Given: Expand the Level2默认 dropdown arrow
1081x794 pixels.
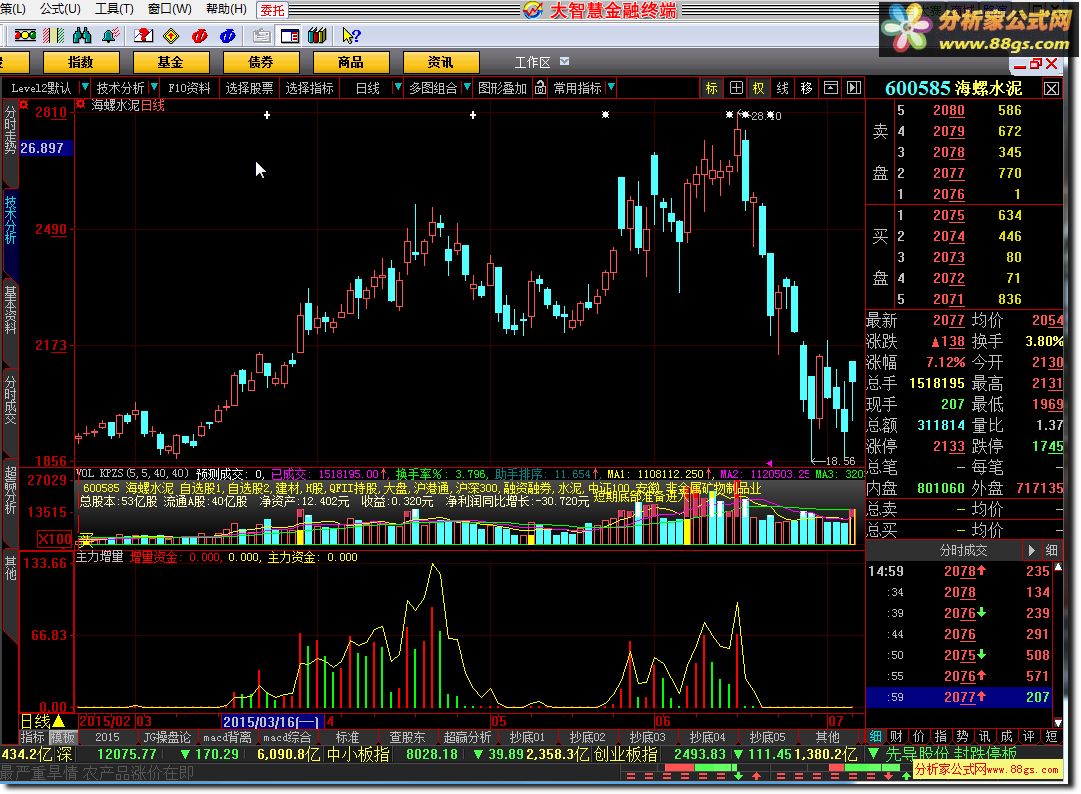Looking at the screenshot, I should click(85, 87).
